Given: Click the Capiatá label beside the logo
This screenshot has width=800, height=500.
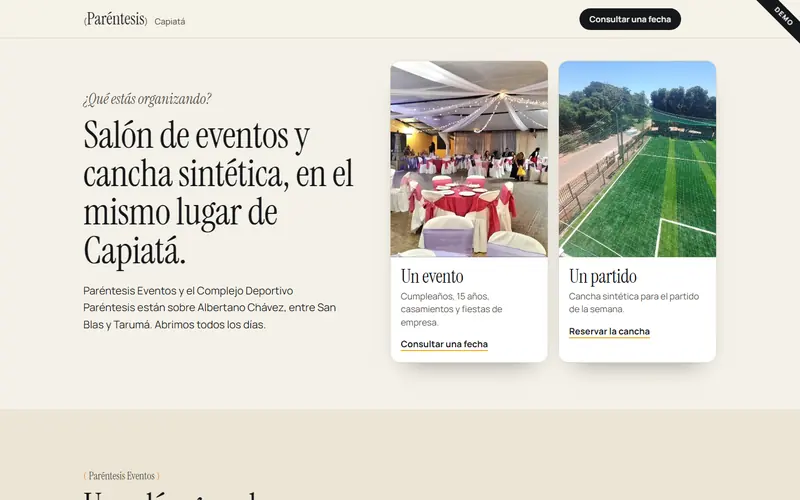Looking at the screenshot, I should point(170,21).
